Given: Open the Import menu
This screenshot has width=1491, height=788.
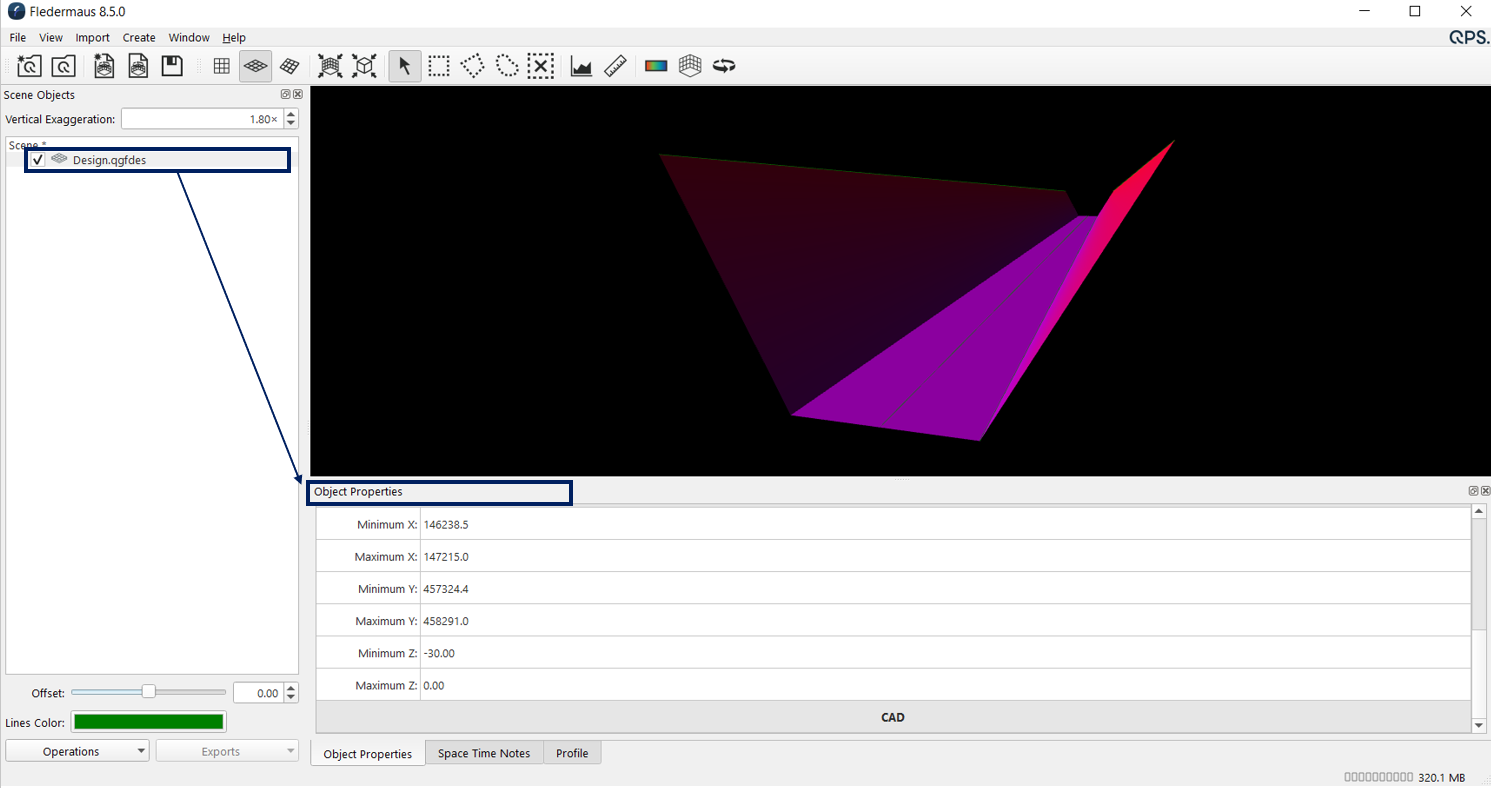Looking at the screenshot, I should [92, 38].
